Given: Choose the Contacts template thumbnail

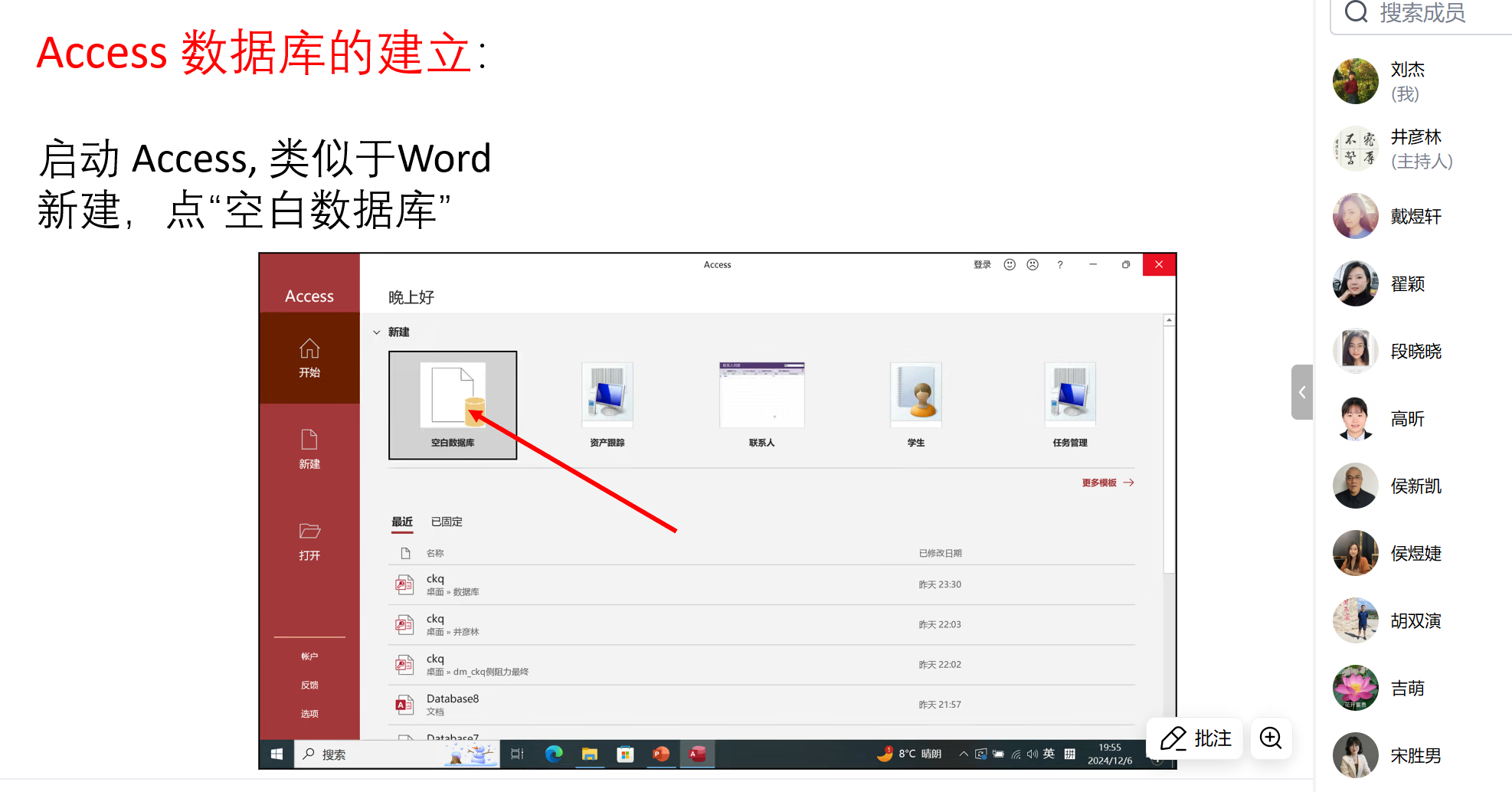Looking at the screenshot, I should coord(761,394).
